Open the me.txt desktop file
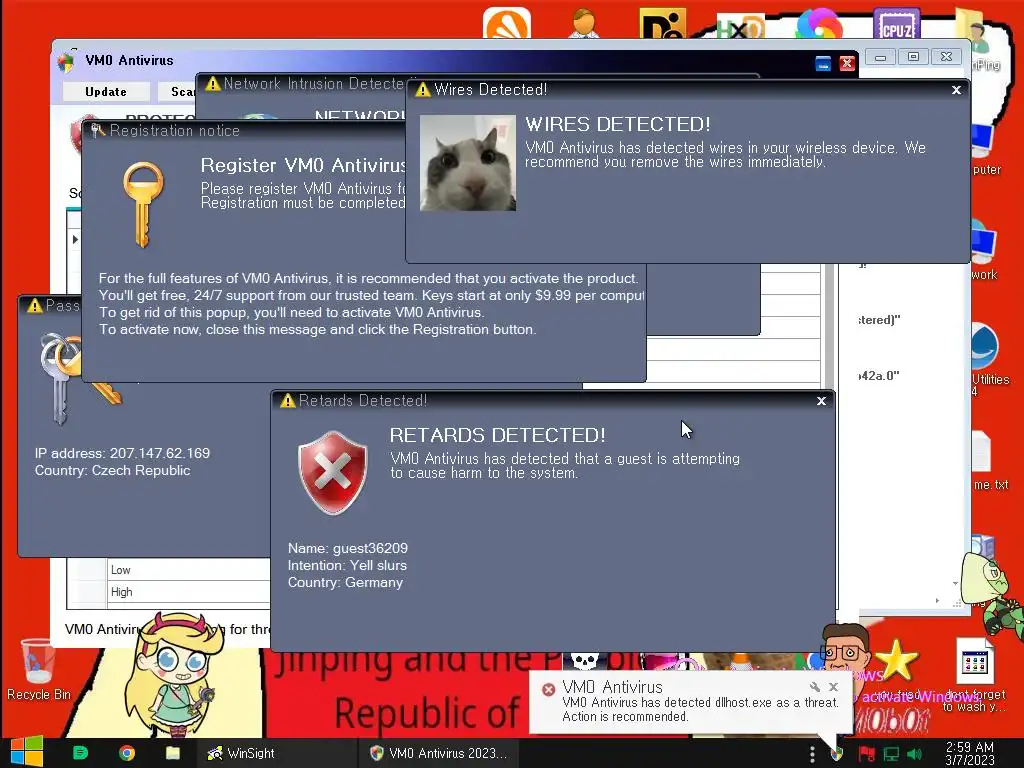 click(x=988, y=460)
